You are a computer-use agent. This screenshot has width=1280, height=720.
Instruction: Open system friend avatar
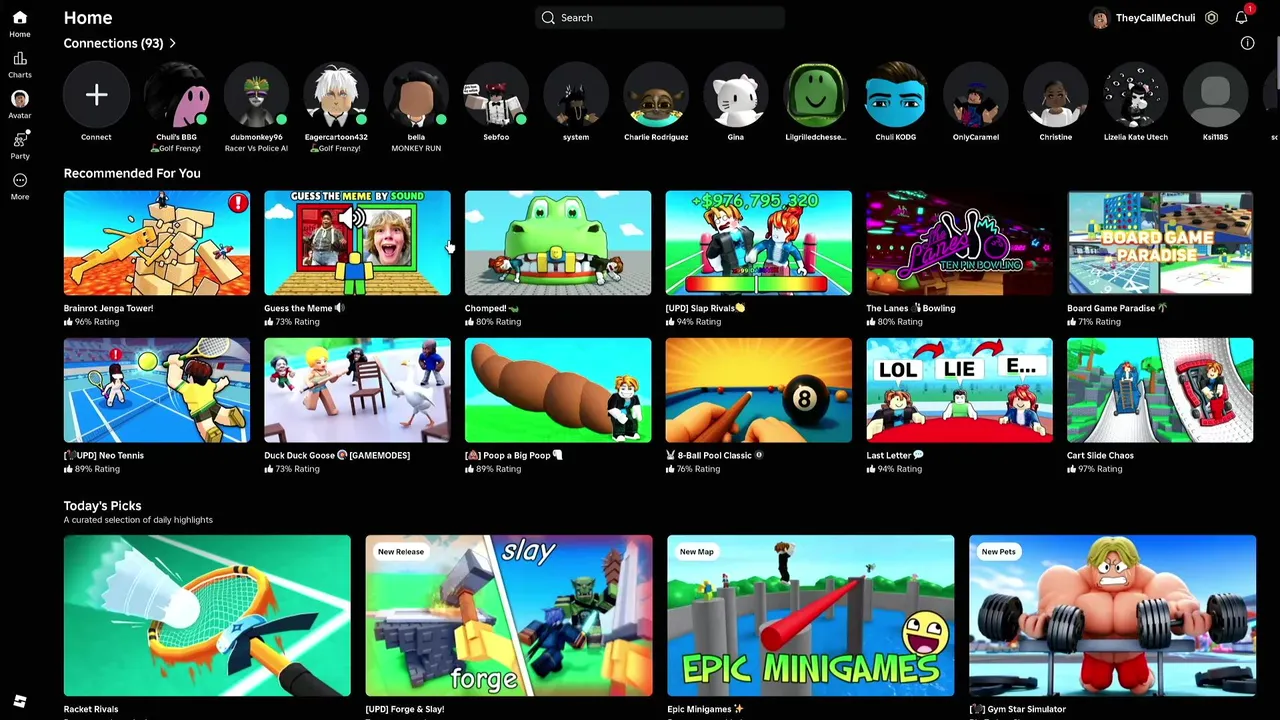(576, 95)
